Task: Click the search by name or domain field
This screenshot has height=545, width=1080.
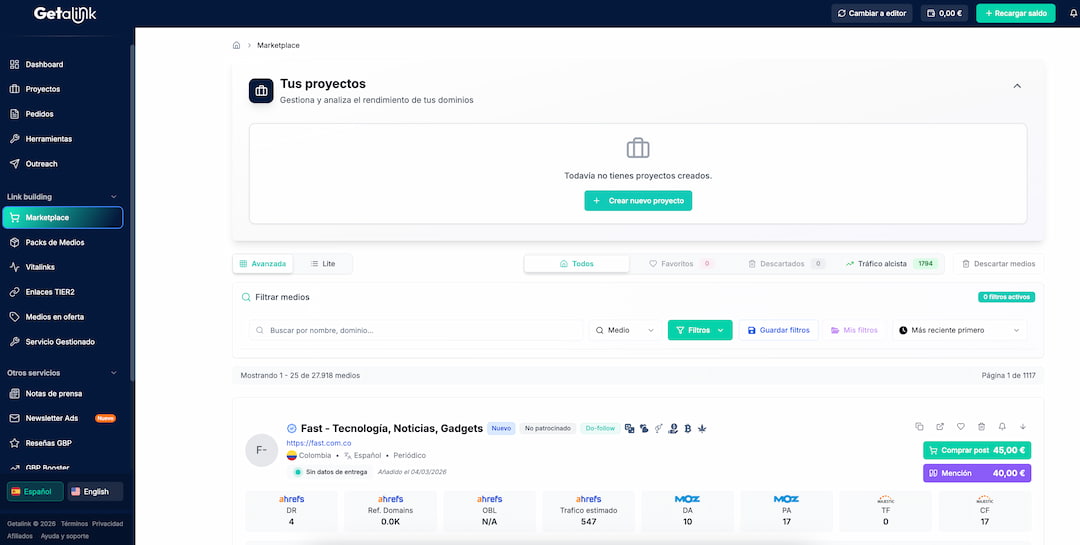Action: 416,330
